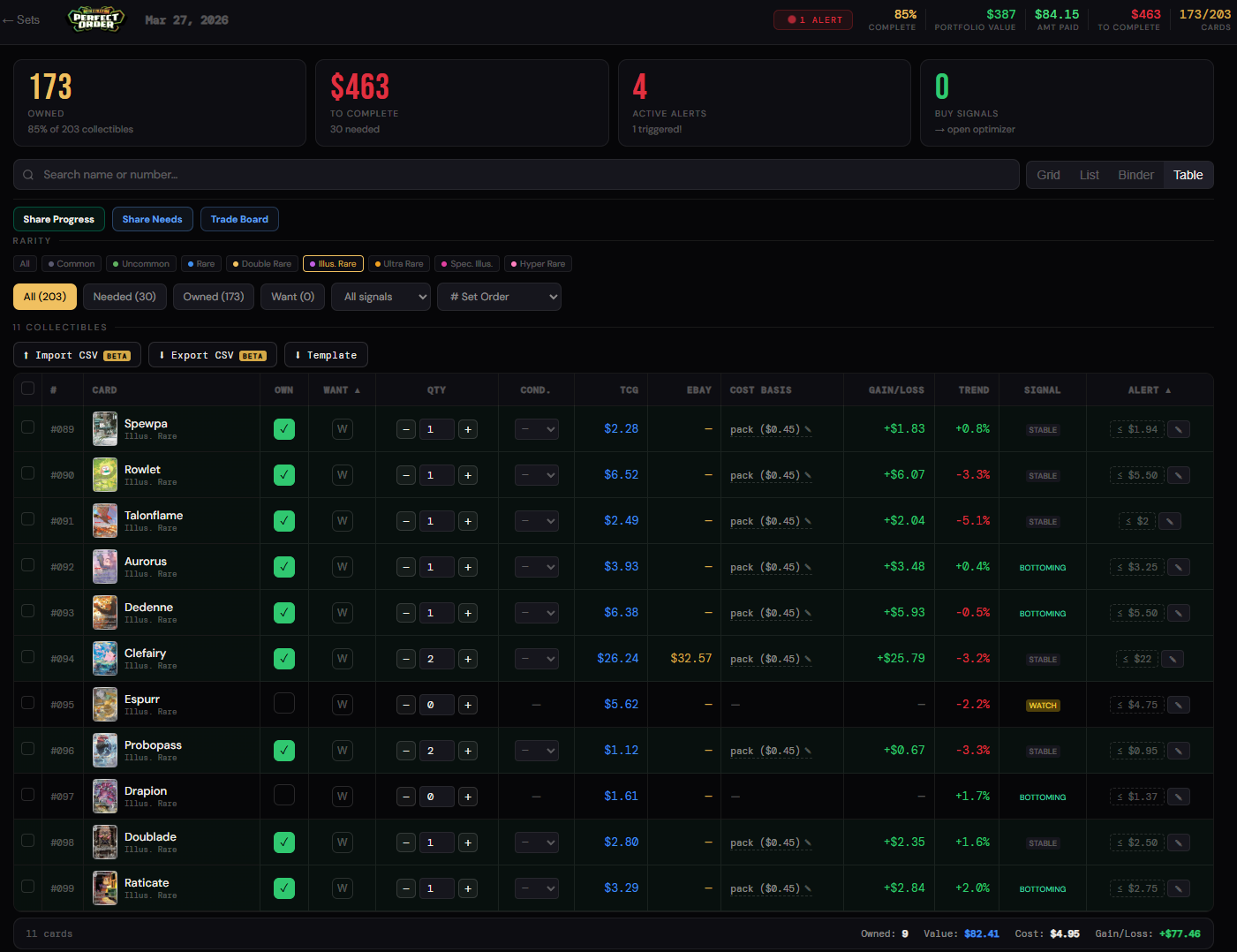Click the Share Progress button
Viewport: 1237px width, 952px height.
click(59, 219)
